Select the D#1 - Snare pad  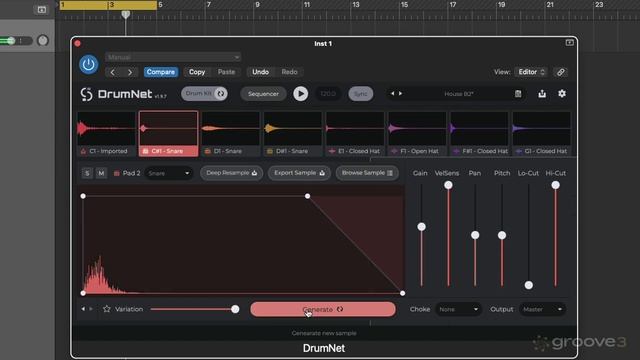tap(293, 133)
